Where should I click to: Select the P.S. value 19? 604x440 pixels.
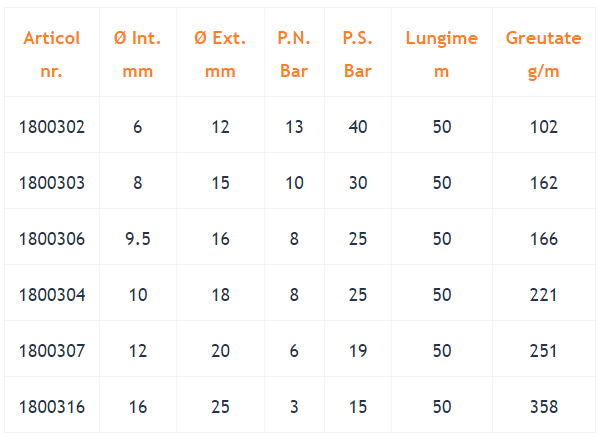coord(358,351)
